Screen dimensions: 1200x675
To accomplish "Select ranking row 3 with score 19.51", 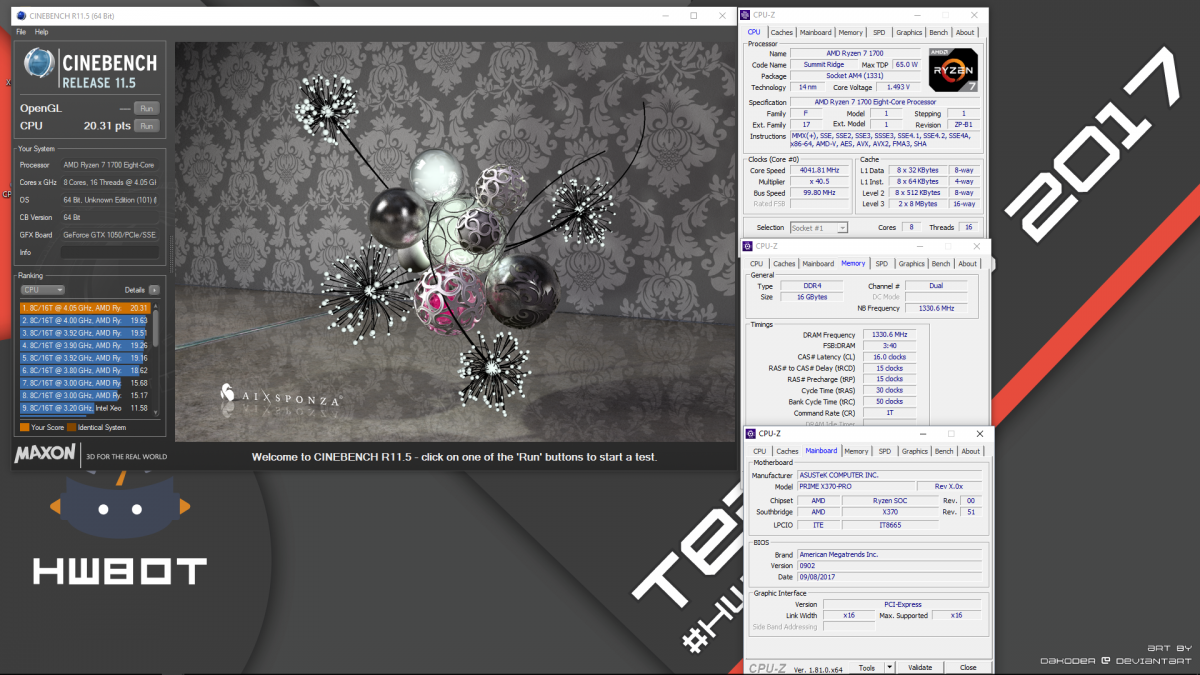I will pyautogui.click(x=85, y=333).
